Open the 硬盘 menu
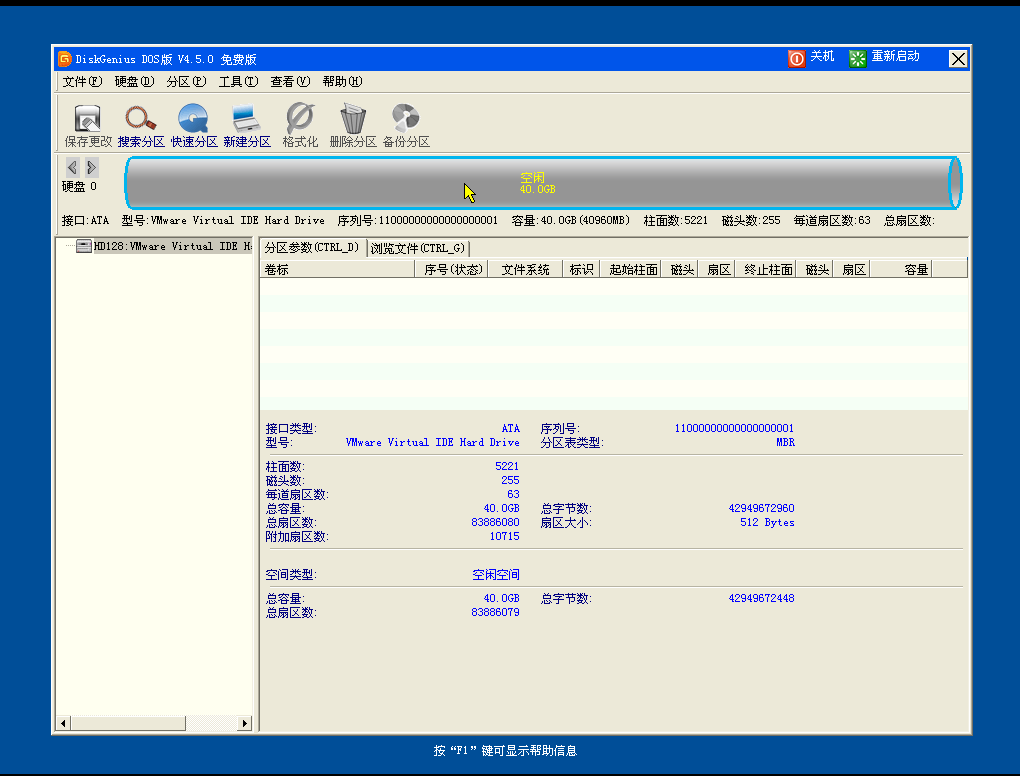This screenshot has width=1020, height=776. (132, 82)
